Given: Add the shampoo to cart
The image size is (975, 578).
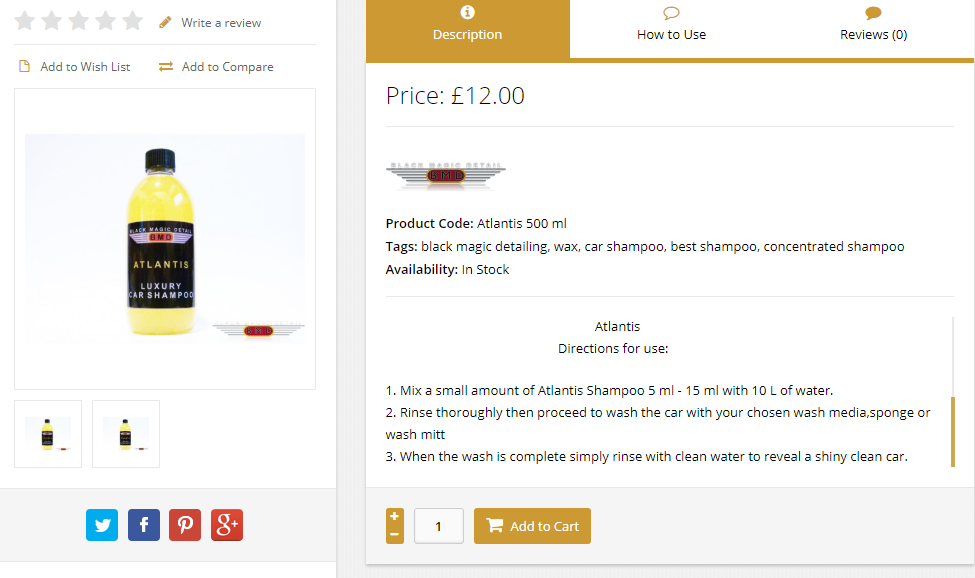Looking at the screenshot, I should pyautogui.click(x=532, y=526).
